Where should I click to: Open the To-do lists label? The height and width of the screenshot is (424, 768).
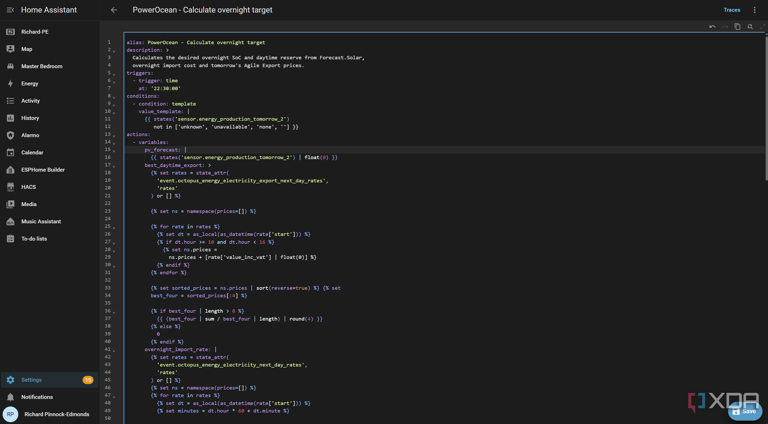(x=34, y=239)
